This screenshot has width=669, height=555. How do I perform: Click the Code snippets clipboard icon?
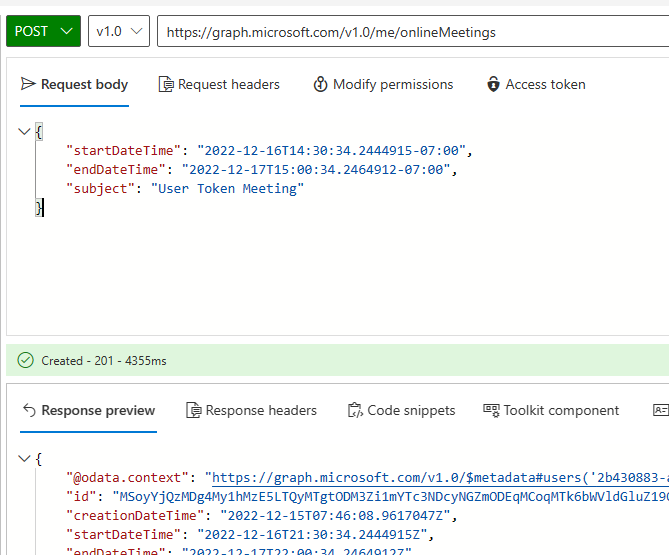click(355, 410)
